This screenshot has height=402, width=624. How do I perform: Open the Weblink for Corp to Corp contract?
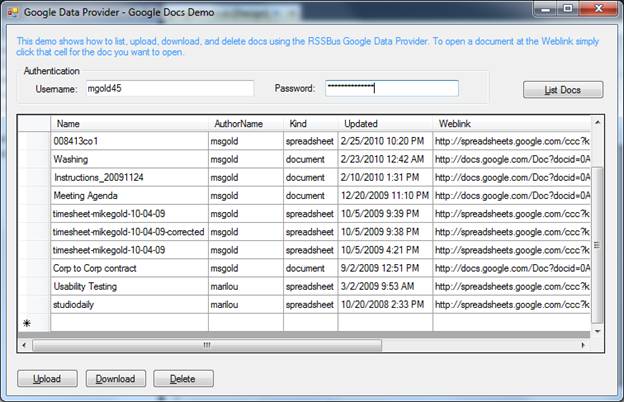[512, 268]
